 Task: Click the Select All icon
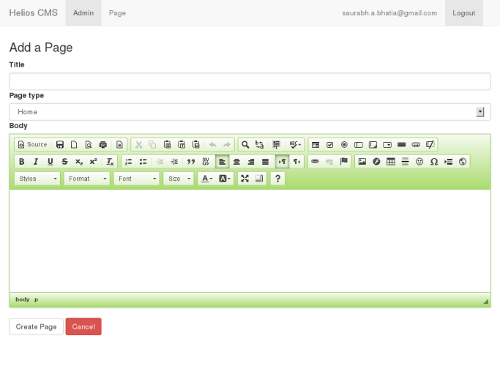276,145
